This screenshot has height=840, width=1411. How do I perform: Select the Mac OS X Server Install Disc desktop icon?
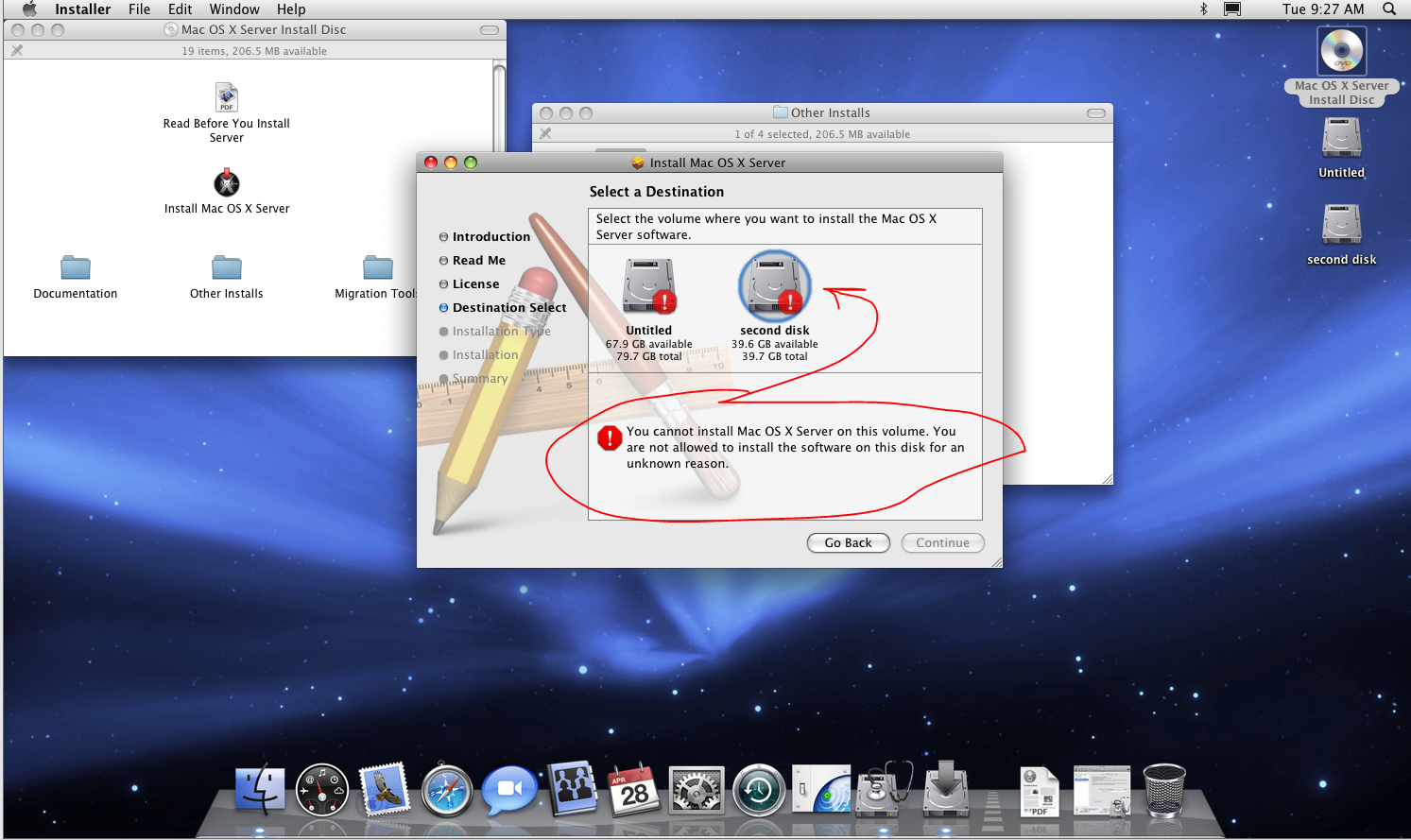(1342, 51)
